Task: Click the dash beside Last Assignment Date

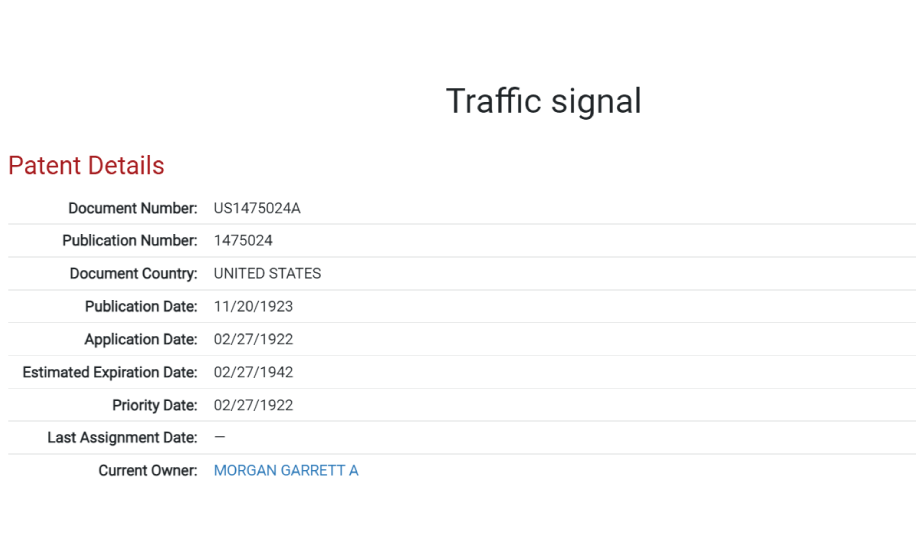Action: [220, 437]
